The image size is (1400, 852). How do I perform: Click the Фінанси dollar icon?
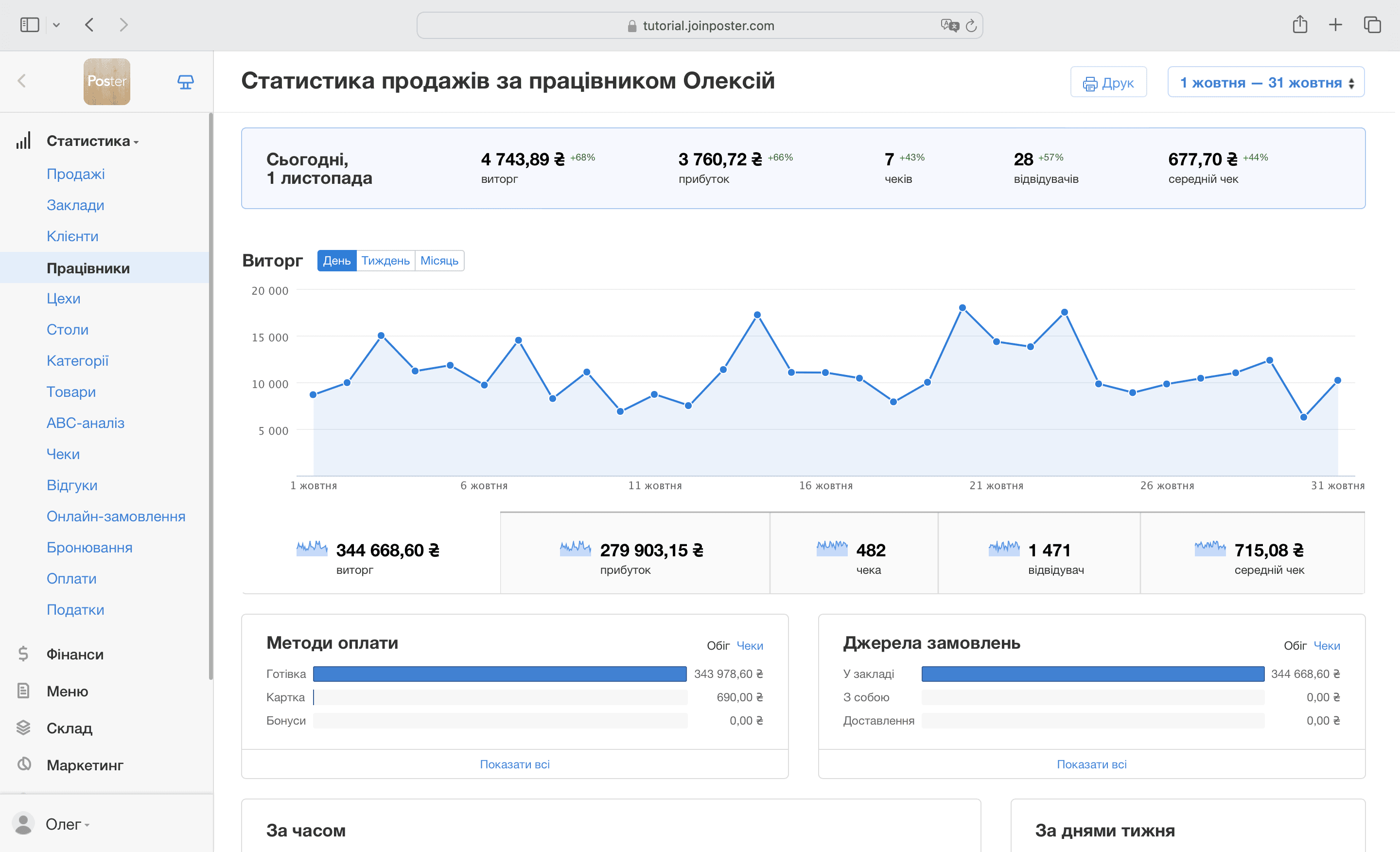23,654
